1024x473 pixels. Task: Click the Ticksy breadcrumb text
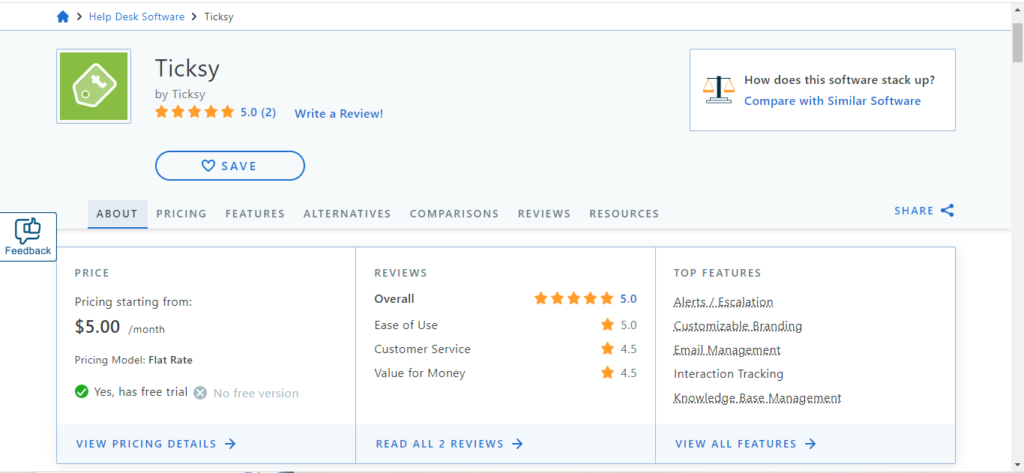218,17
